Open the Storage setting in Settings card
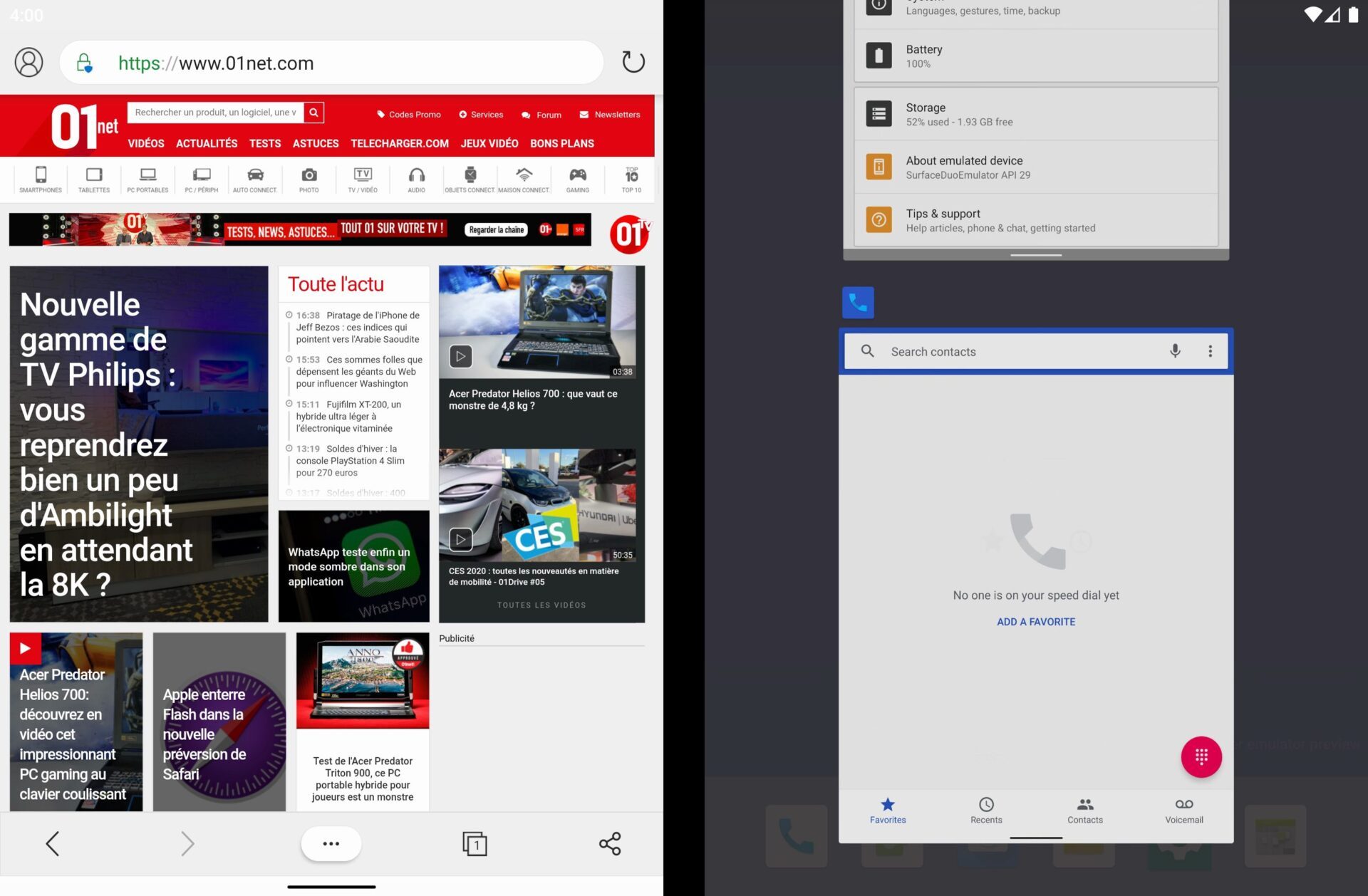Image resolution: width=1368 pixels, height=896 pixels. [1036, 114]
